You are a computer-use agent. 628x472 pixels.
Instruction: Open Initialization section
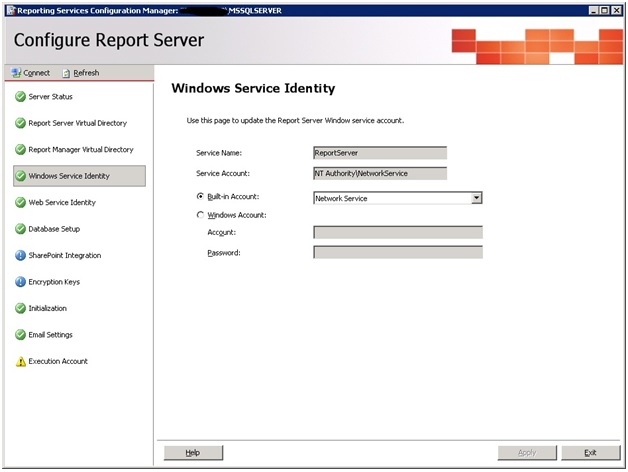click(48, 308)
